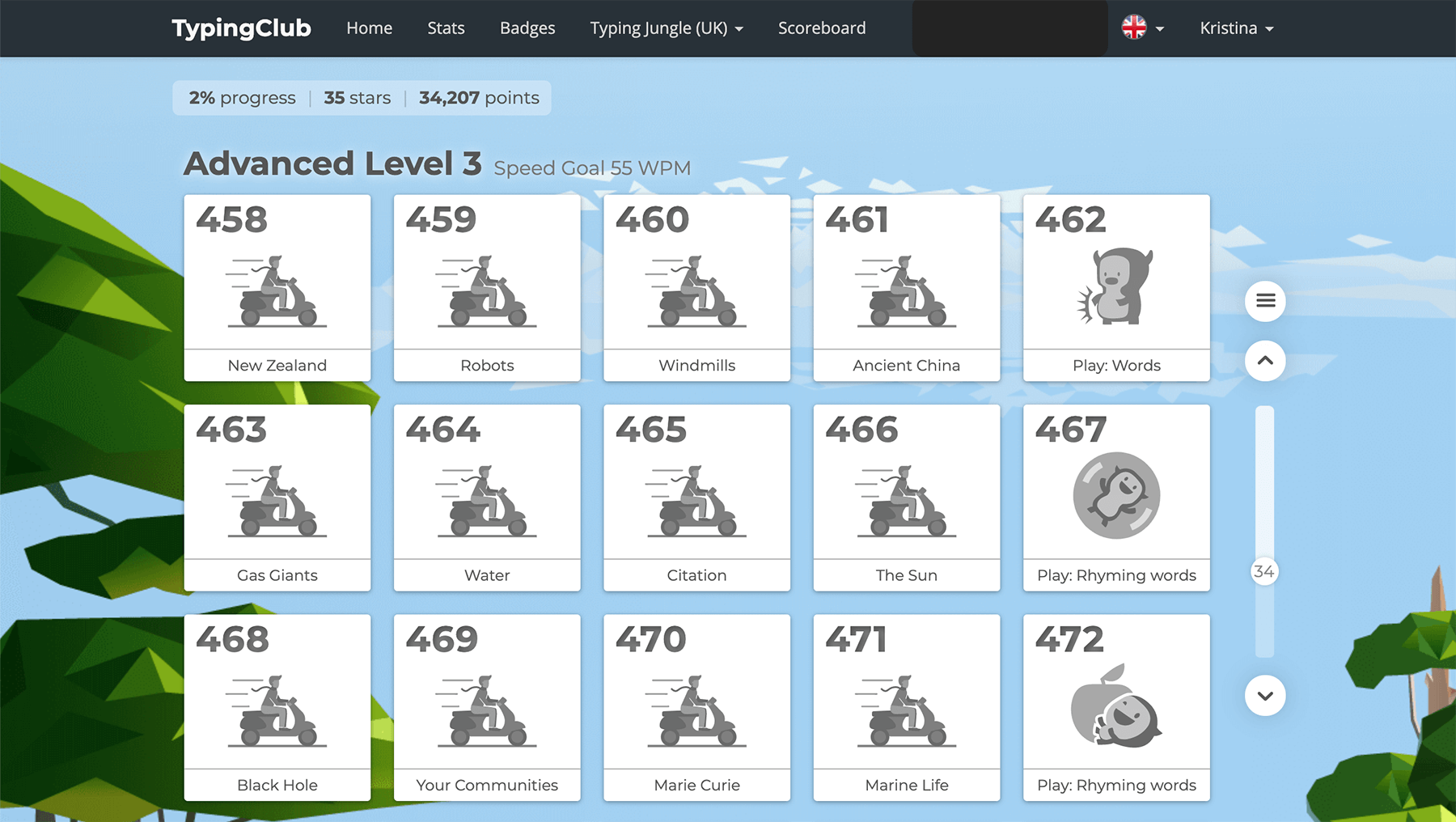This screenshot has height=822, width=1456.
Task: Click the scroll up chevron button
Action: (x=1265, y=361)
